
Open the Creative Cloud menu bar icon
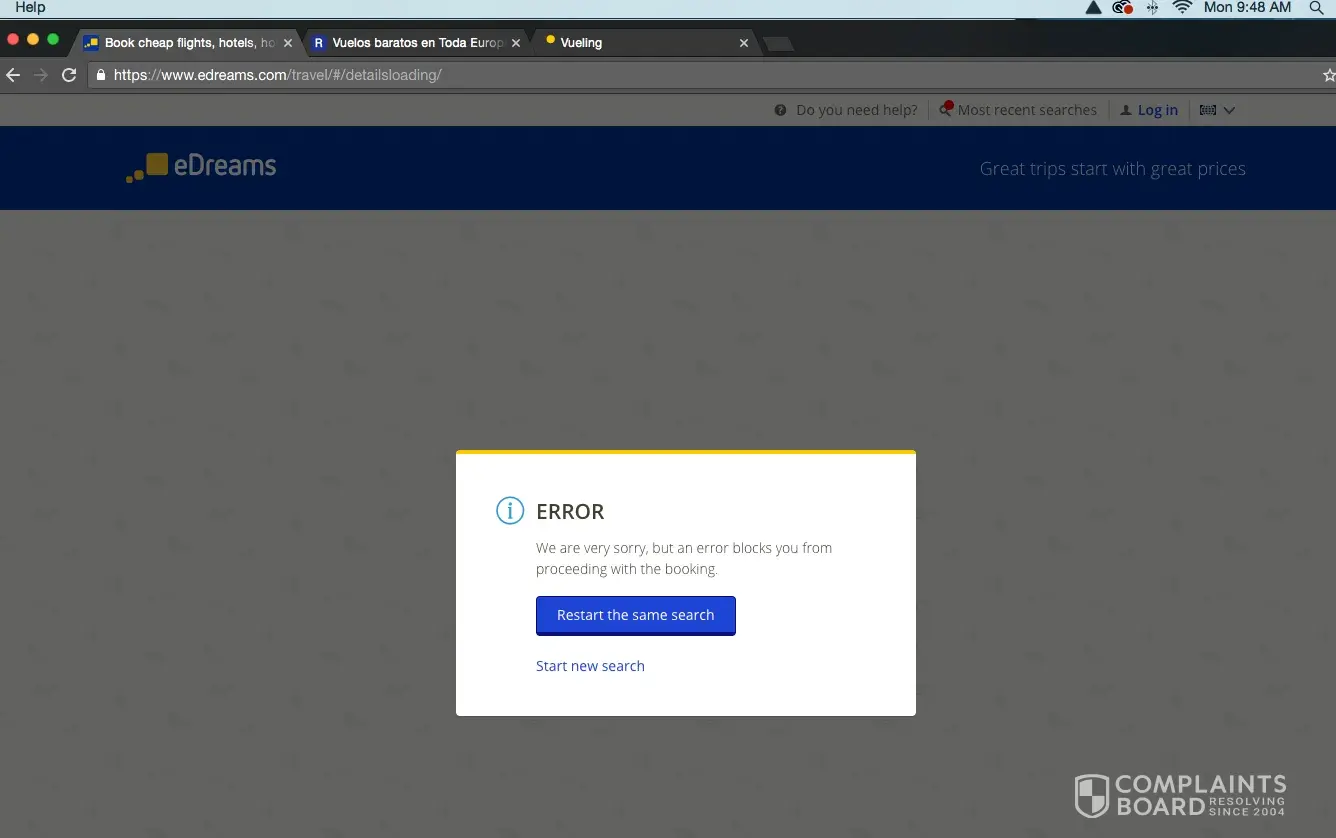coord(1122,8)
